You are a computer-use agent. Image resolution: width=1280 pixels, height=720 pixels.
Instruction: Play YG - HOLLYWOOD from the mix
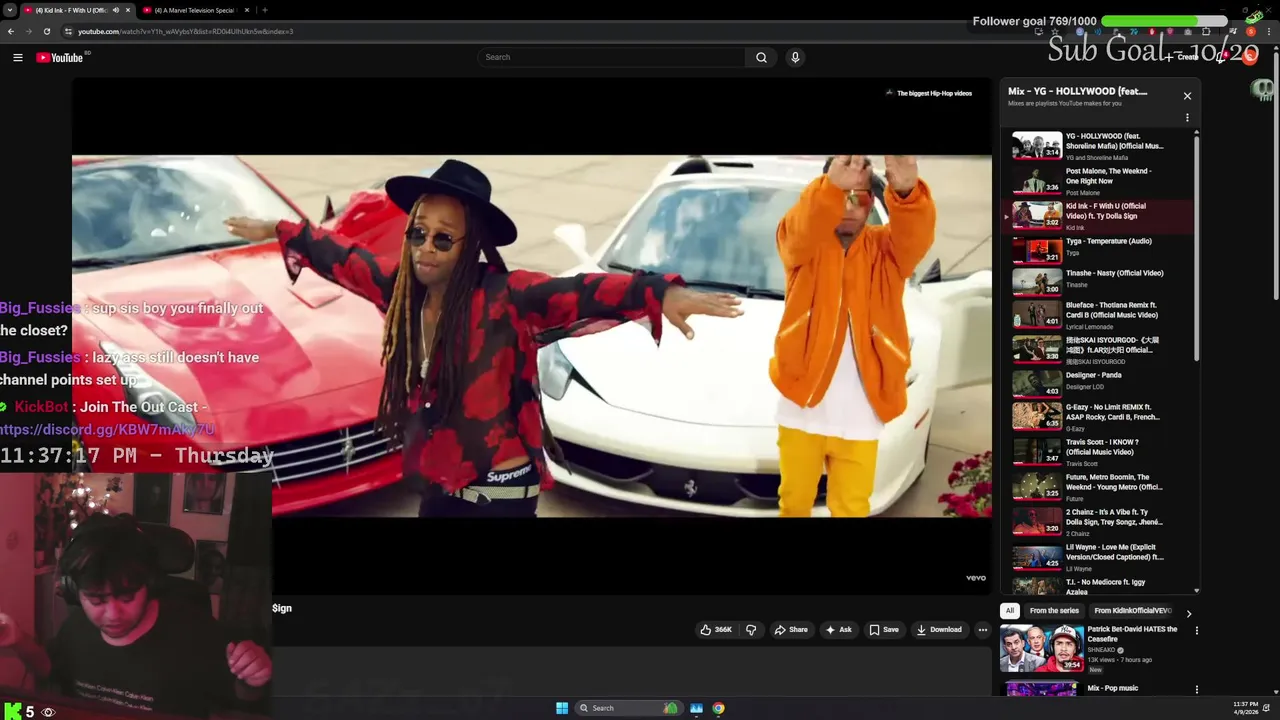pyautogui.click(x=1099, y=146)
